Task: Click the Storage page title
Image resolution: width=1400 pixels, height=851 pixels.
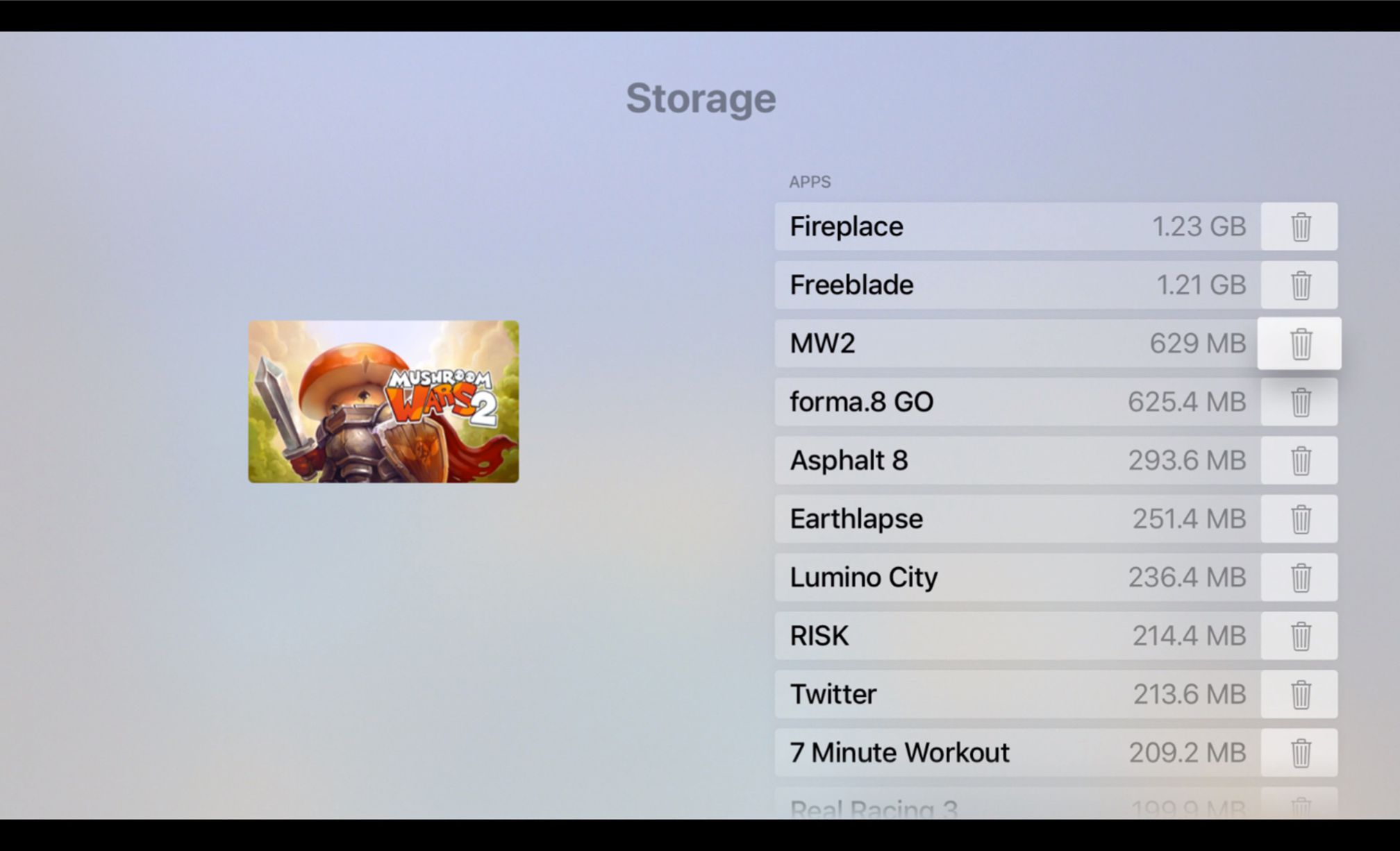Action: tap(701, 99)
